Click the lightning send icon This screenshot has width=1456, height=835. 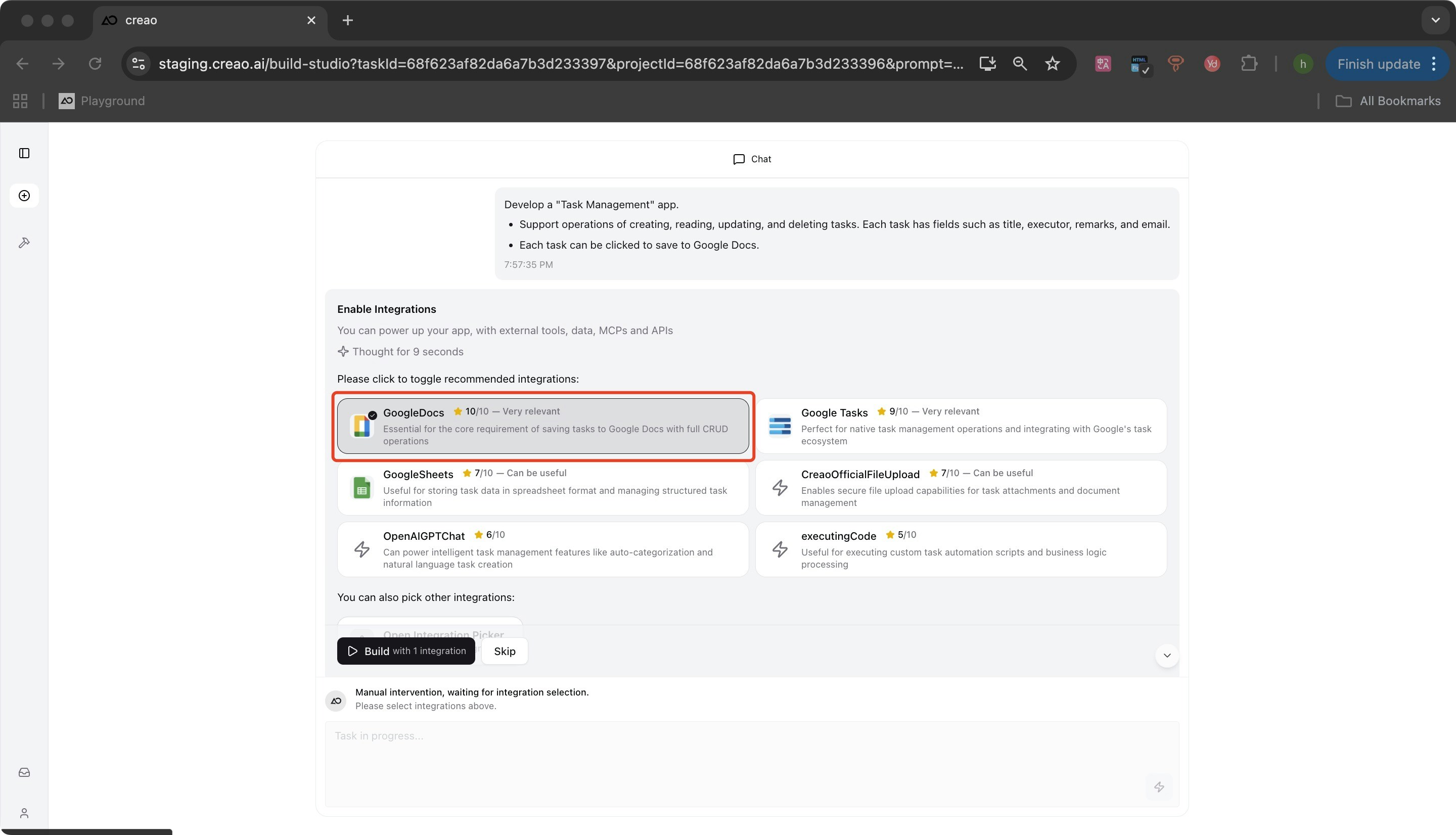[1159, 787]
